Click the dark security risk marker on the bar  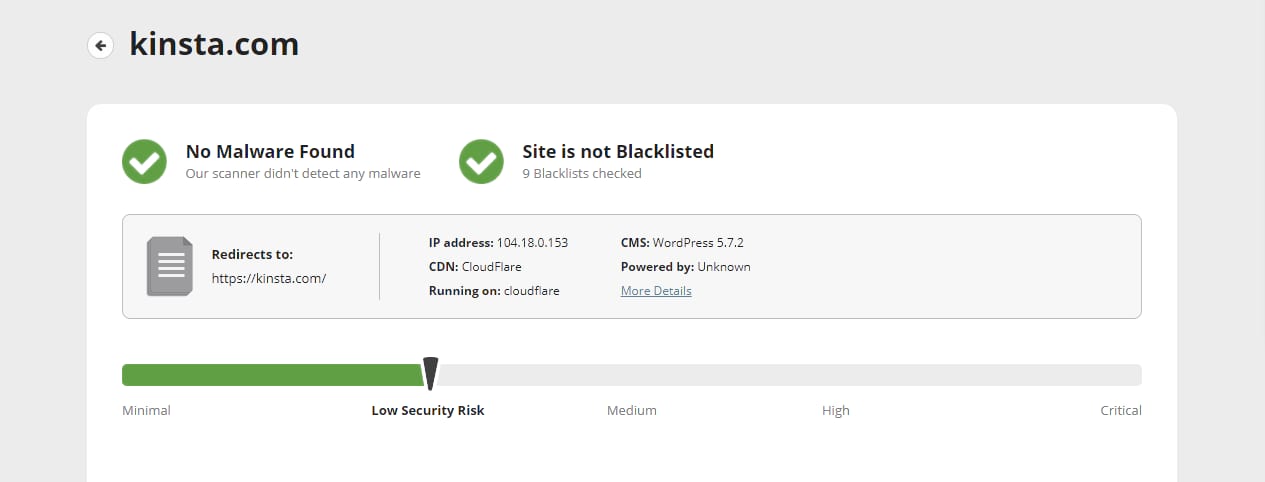430,373
